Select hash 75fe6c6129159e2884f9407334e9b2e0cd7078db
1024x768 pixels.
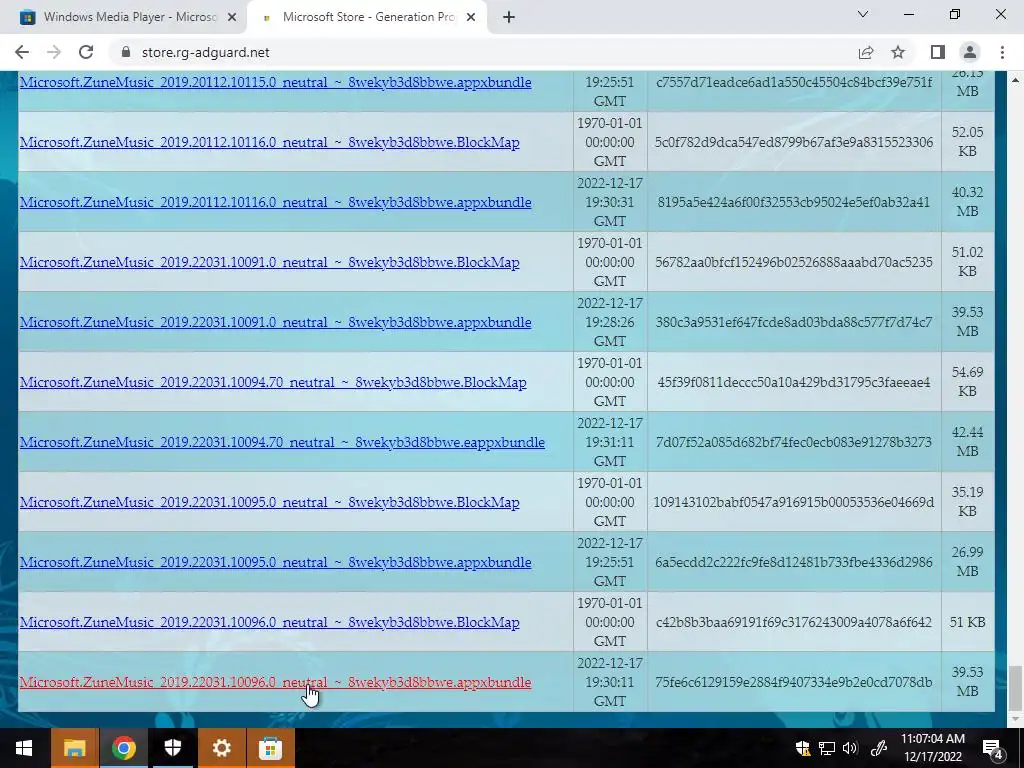pyautogui.click(x=794, y=682)
